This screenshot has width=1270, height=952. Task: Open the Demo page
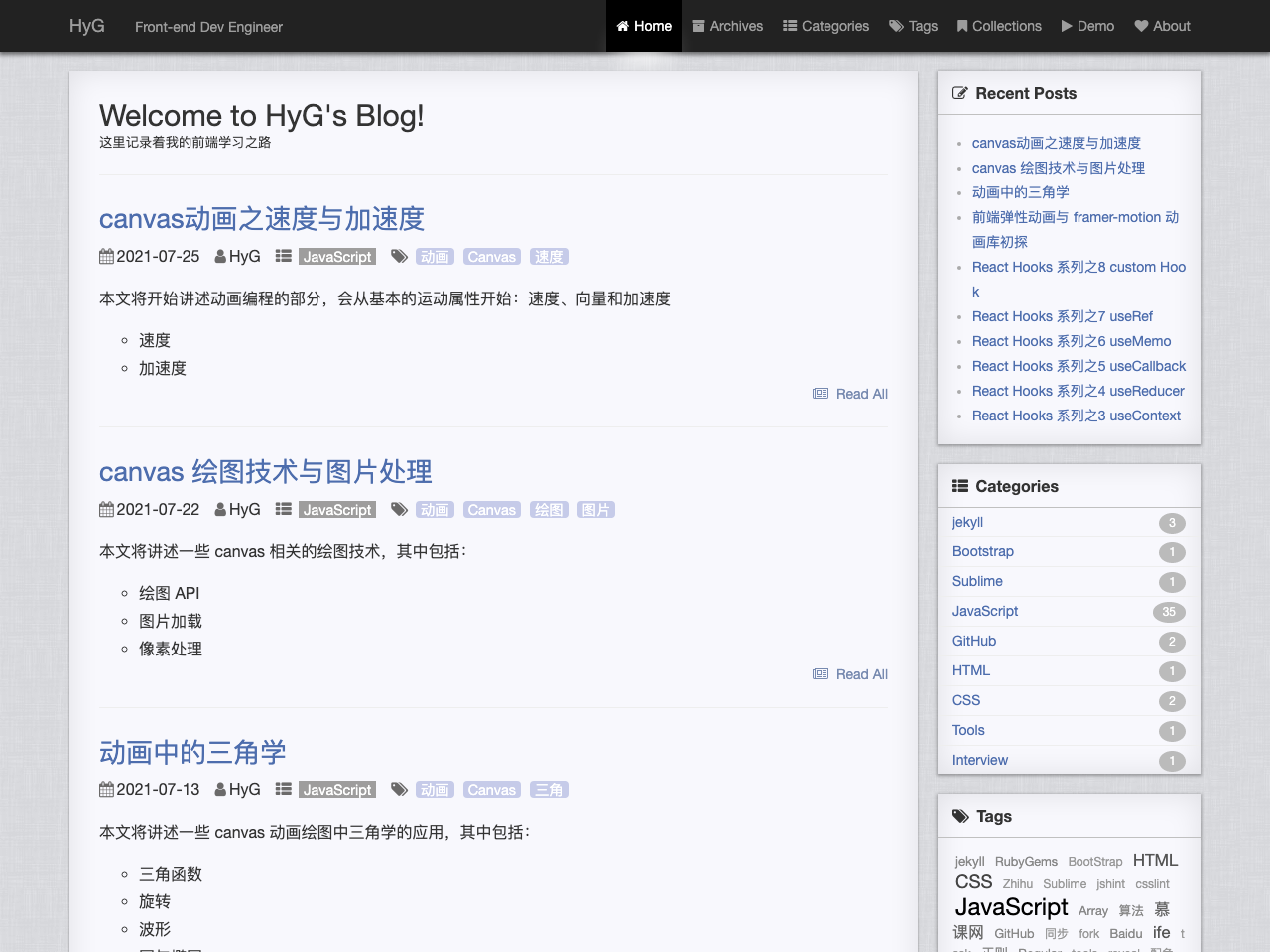(x=1087, y=26)
